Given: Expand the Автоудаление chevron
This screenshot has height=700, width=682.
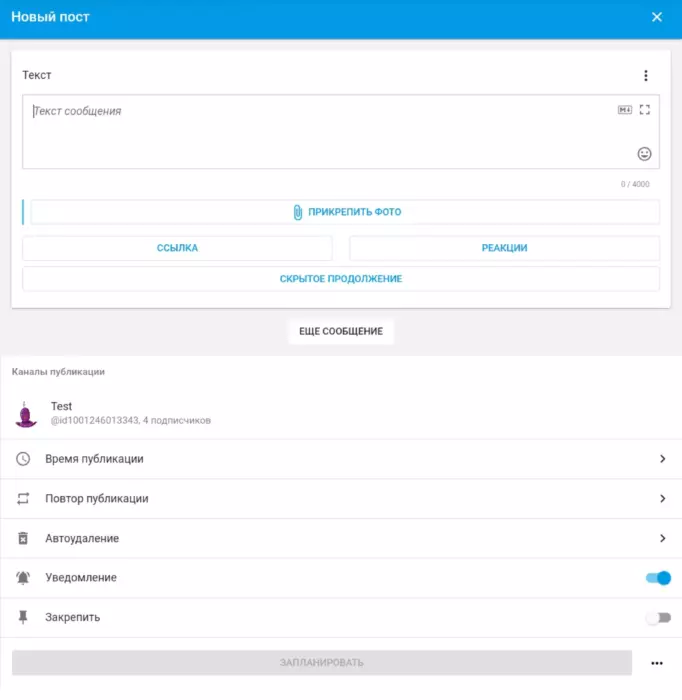Looking at the screenshot, I should pos(663,538).
